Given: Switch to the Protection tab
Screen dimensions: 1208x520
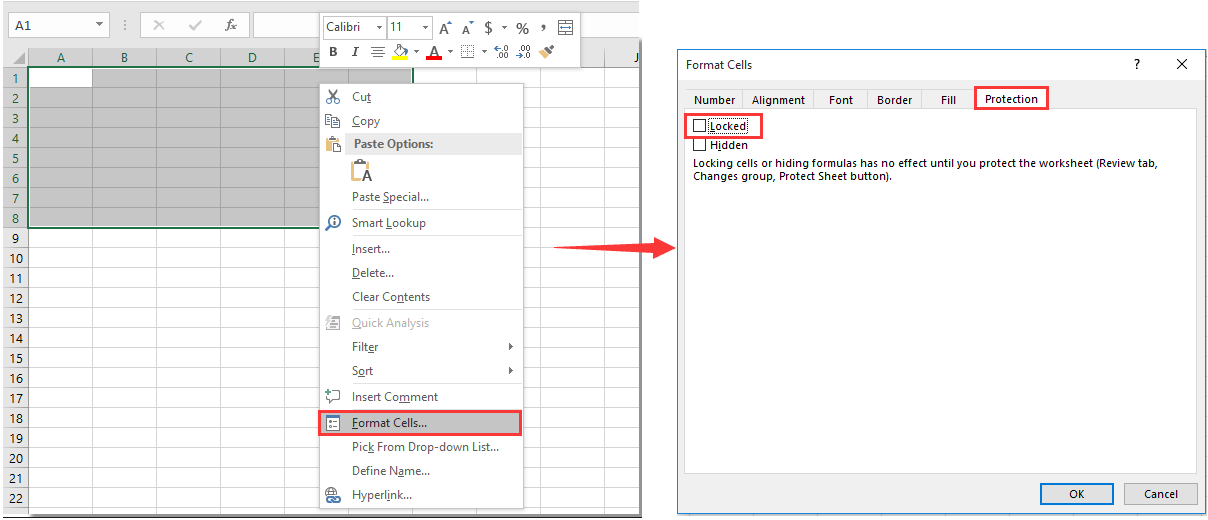Looking at the screenshot, I should pos(1011,99).
